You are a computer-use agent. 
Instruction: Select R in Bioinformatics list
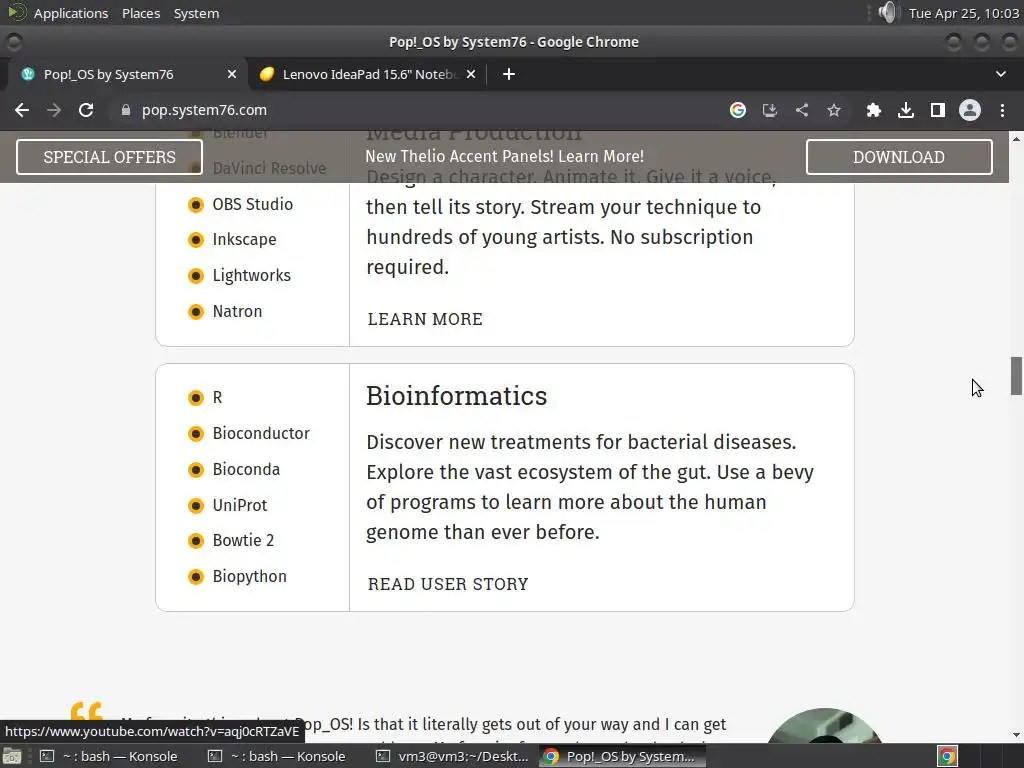(x=217, y=398)
